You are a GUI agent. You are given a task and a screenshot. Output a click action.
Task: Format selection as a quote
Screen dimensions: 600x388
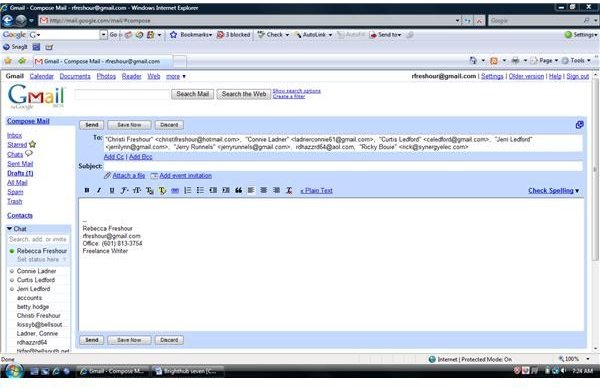(x=238, y=190)
